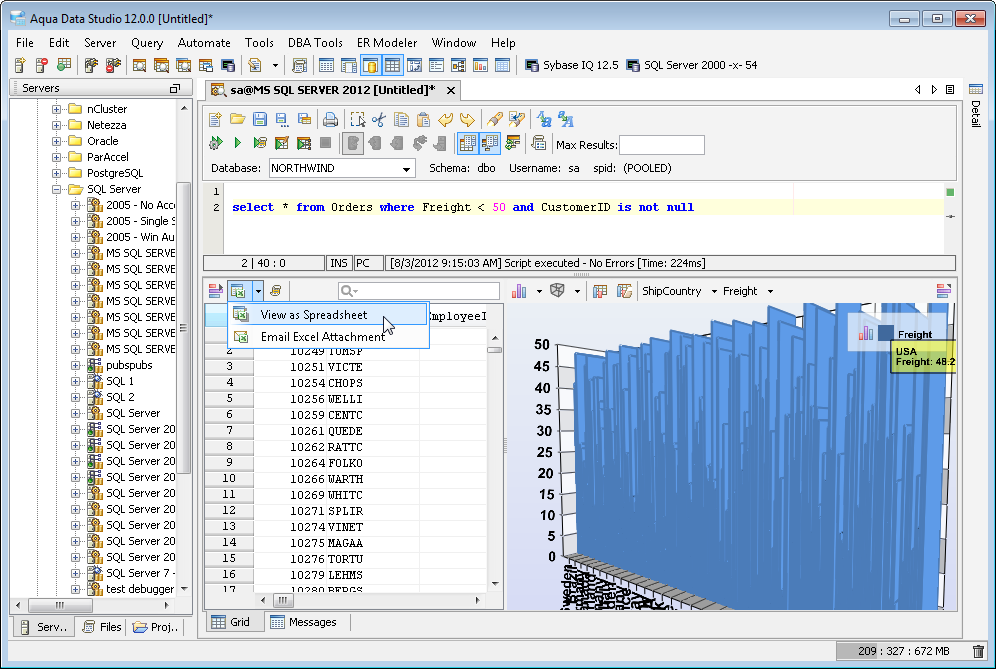Toggle the grid results view button
The image size is (996, 669).
(467, 143)
